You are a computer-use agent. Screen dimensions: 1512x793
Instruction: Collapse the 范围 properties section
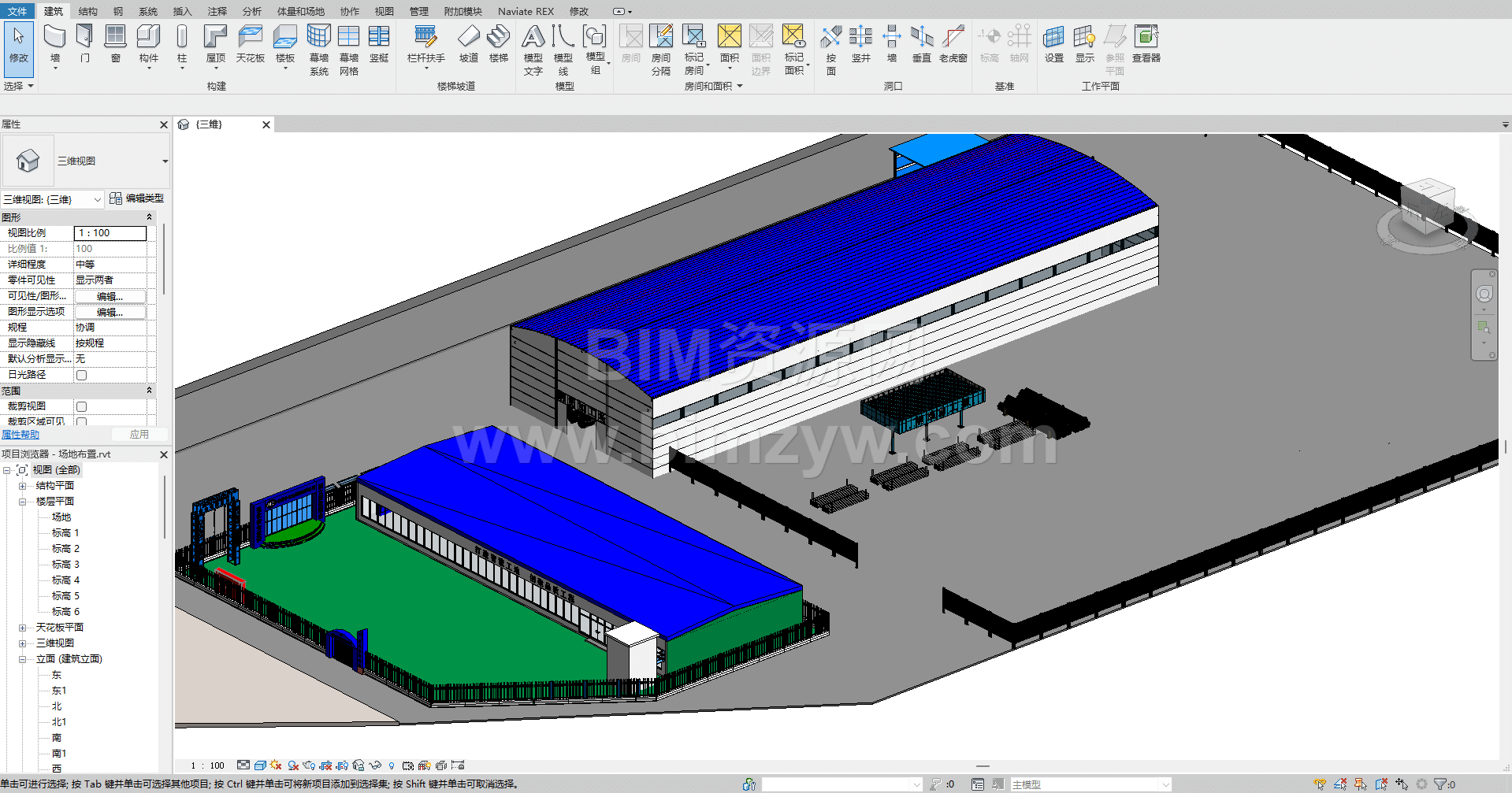click(x=149, y=391)
